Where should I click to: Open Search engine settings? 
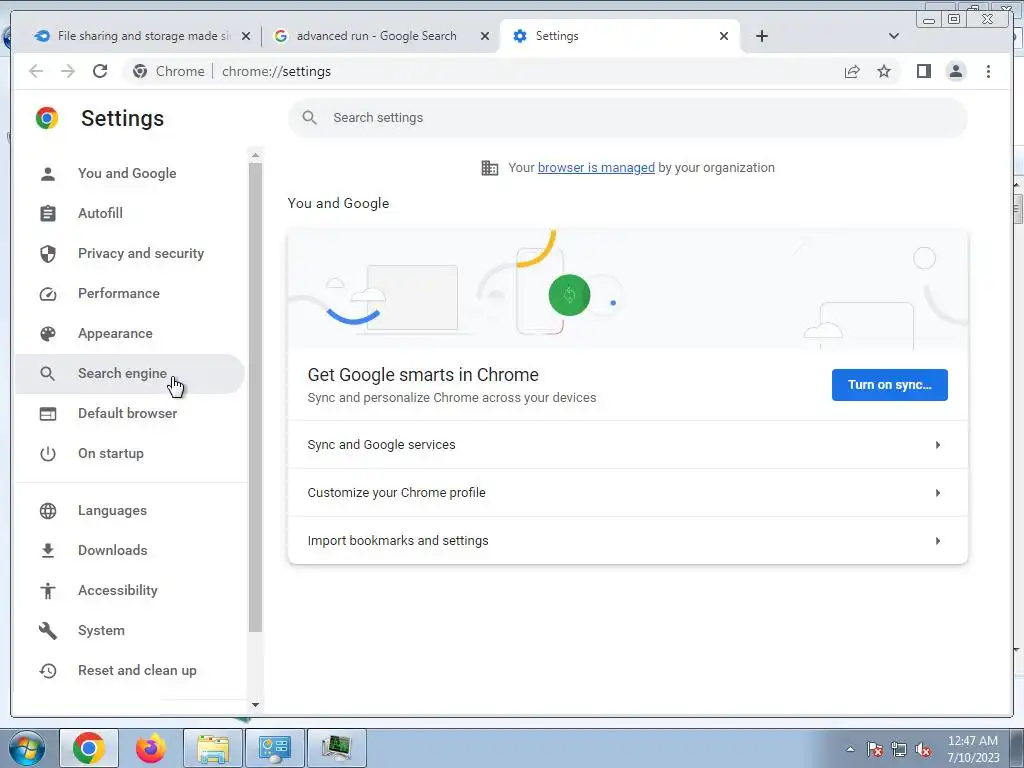click(x=130, y=374)
